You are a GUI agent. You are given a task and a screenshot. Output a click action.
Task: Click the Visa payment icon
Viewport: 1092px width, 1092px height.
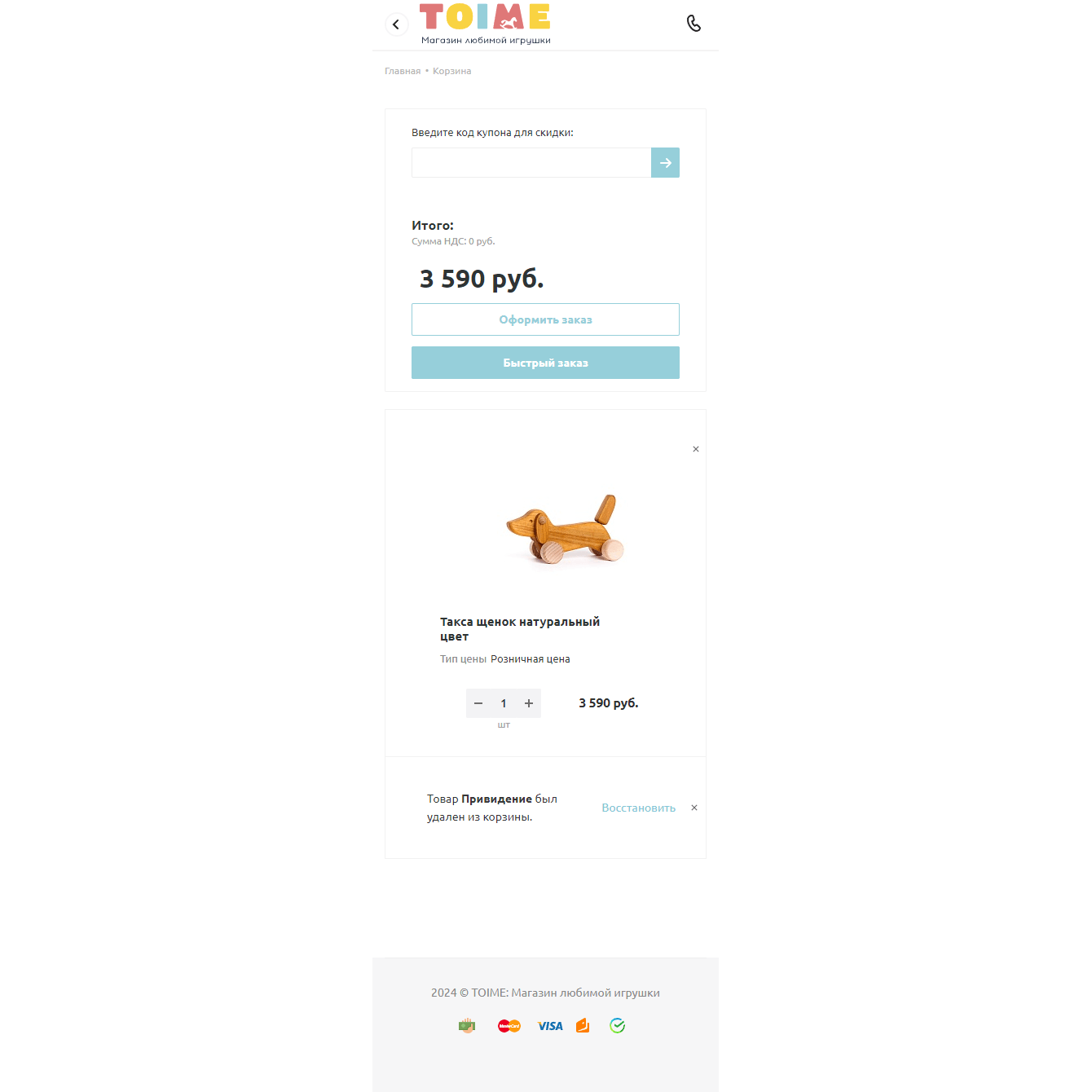(550, 1026)
